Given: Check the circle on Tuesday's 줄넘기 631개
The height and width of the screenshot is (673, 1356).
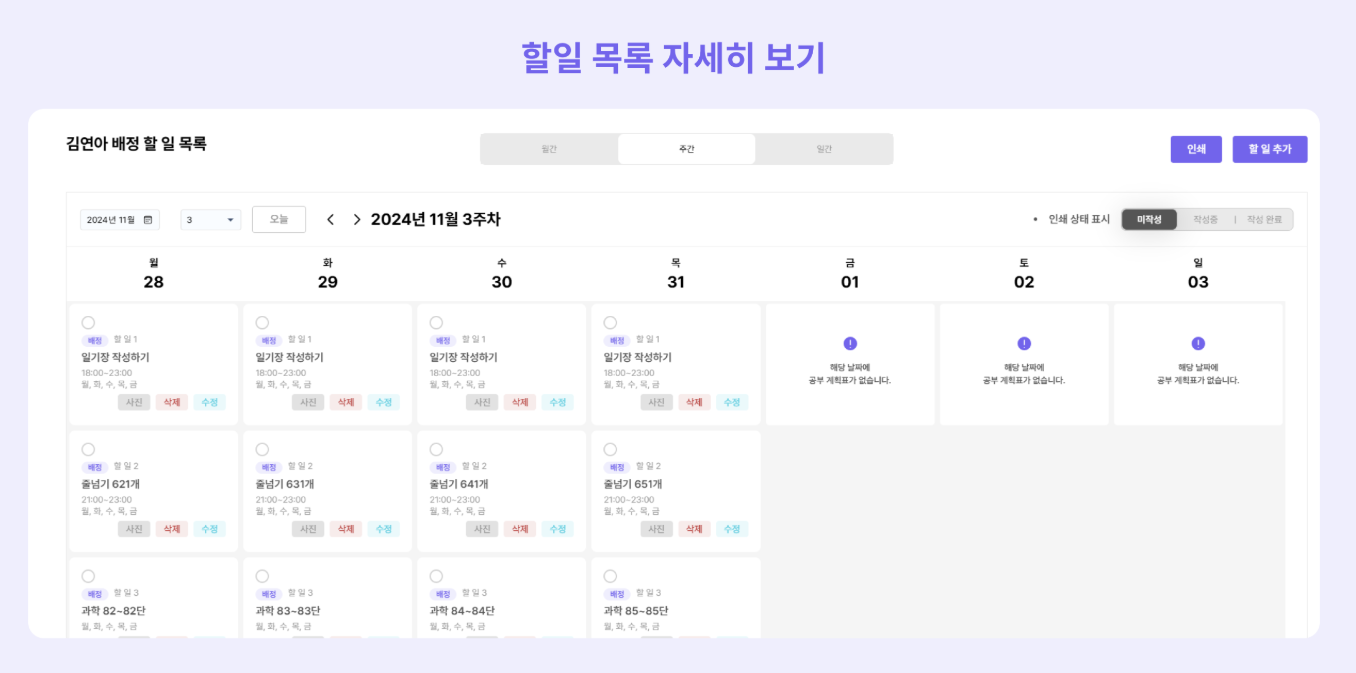Looking at the screenshot, I should pyautogui.click(x=262, y=449).
